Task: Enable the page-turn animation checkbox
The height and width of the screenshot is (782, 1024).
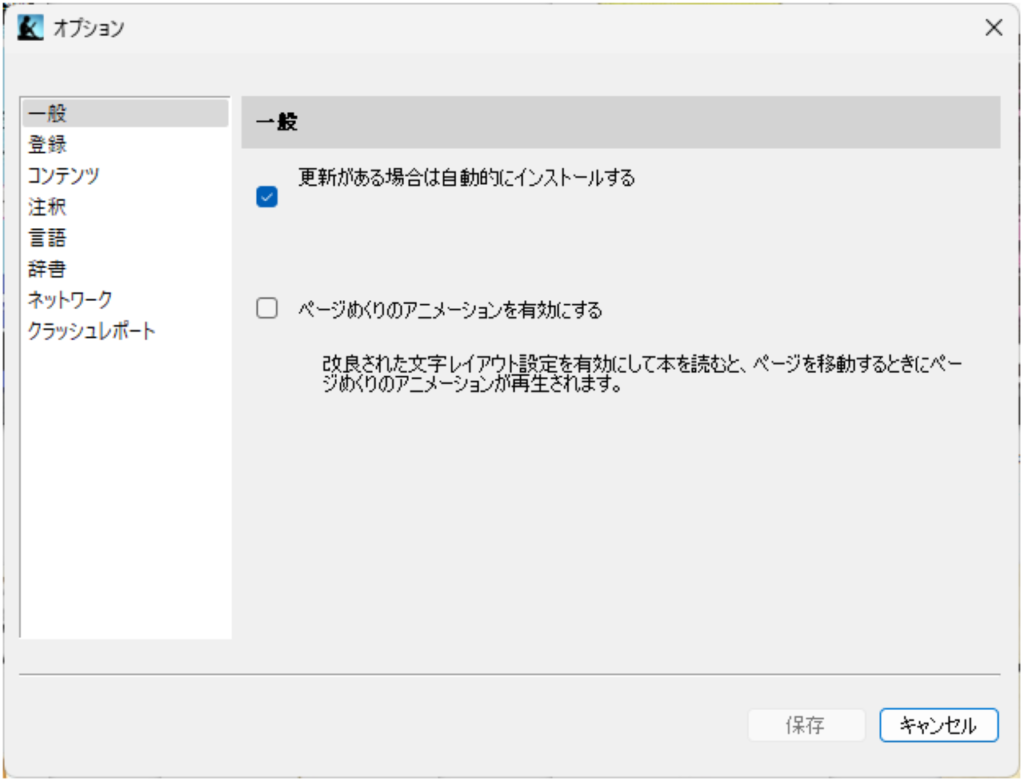Action: coord(267,308)
